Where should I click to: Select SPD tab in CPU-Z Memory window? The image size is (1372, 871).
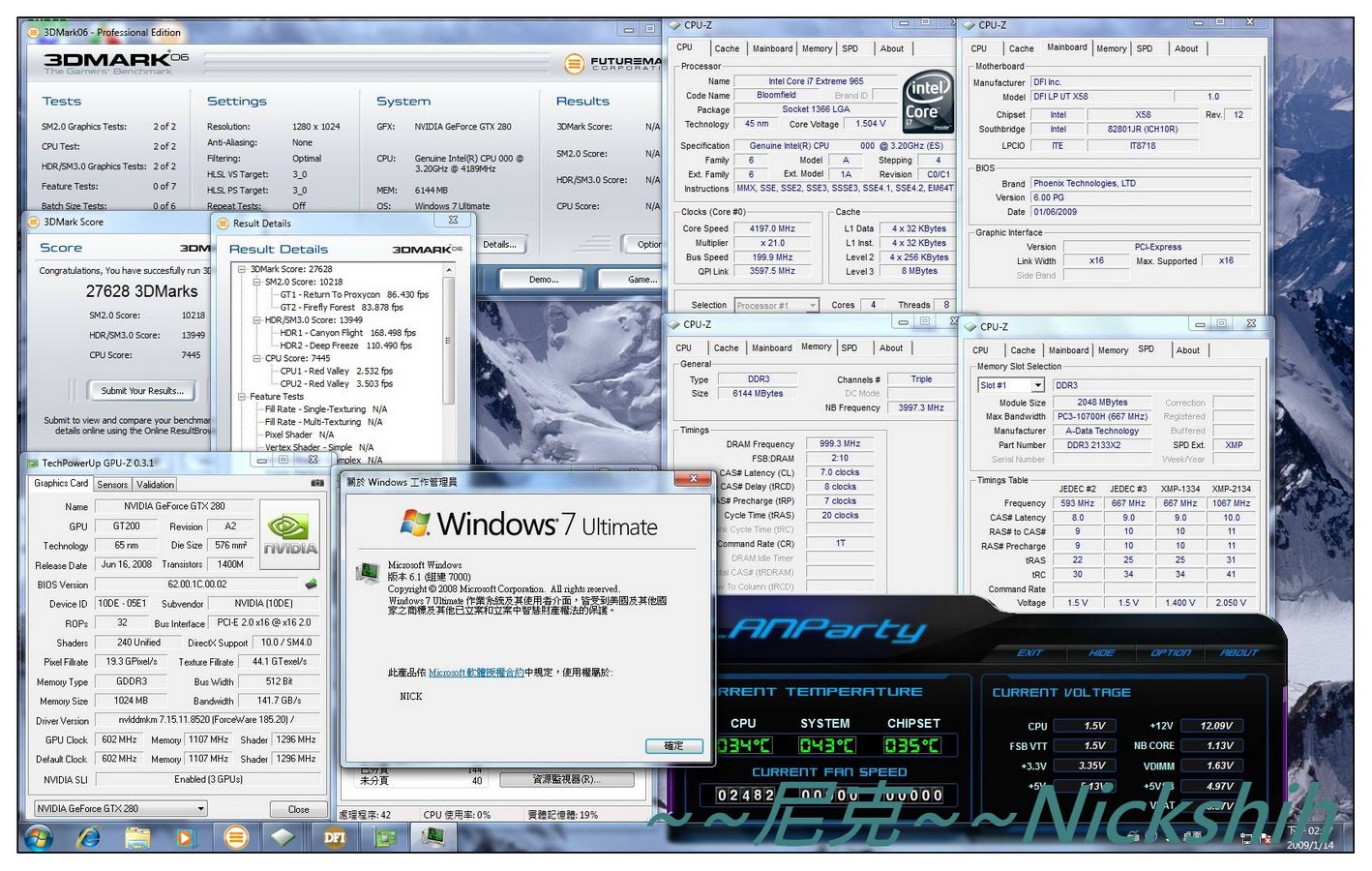coord(850,347)
